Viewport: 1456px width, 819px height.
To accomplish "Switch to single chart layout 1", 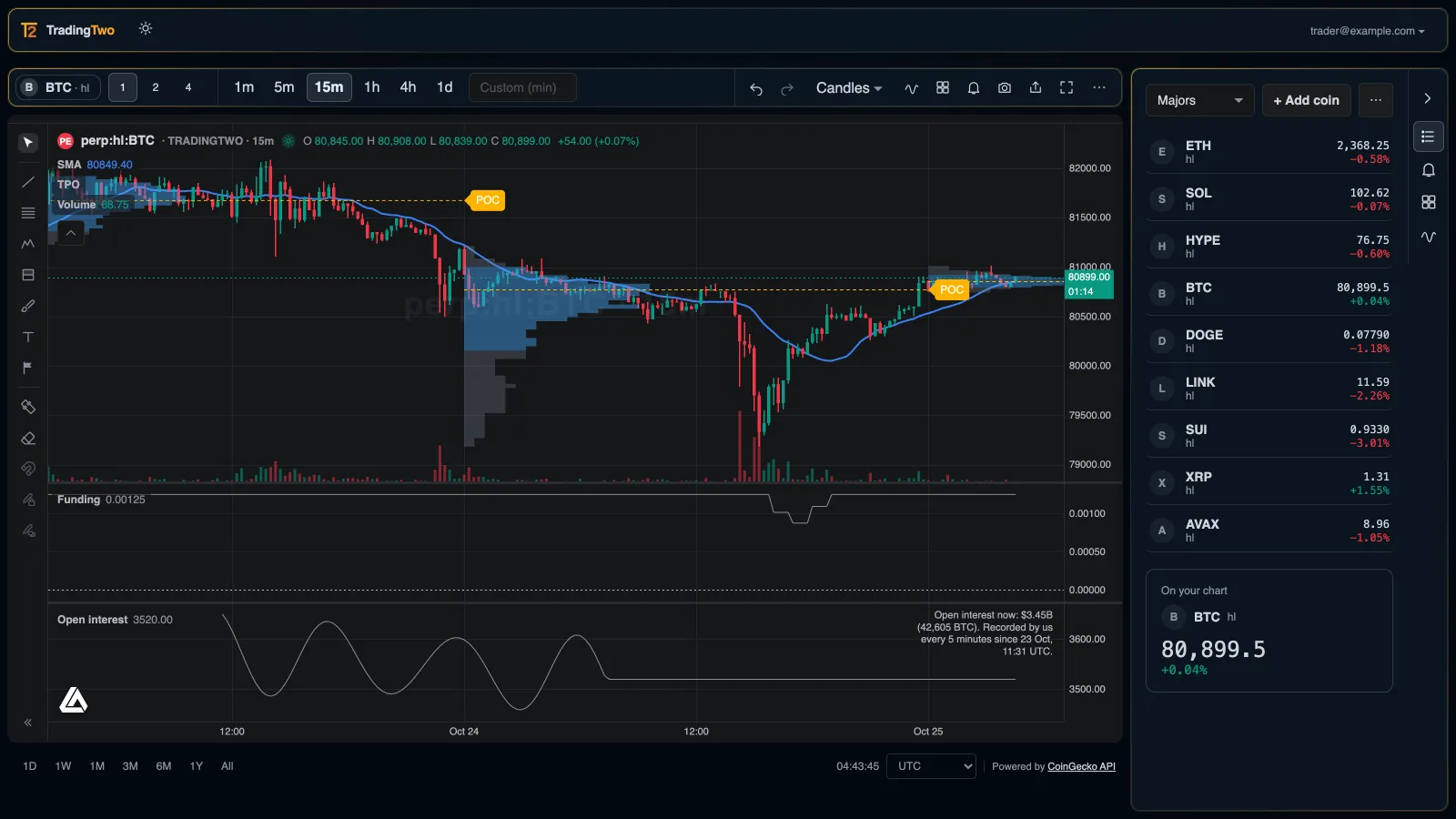I will pyautogui.click(x=123, y=87).
